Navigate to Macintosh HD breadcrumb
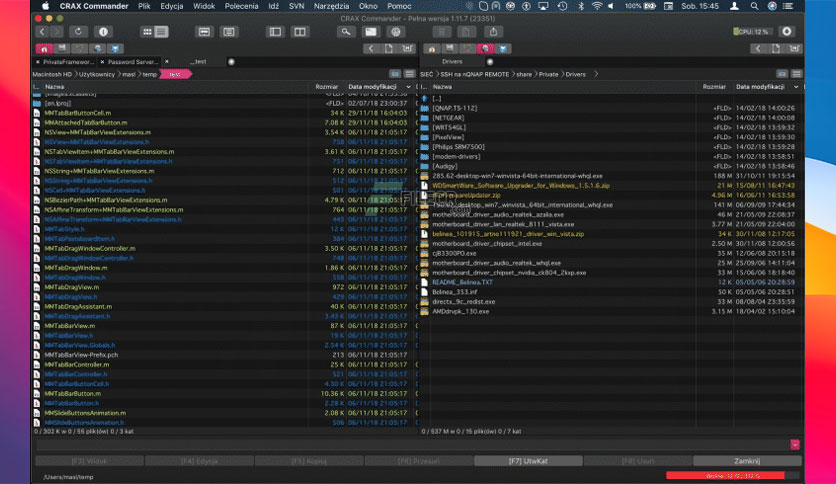836x484 pixels. [52, 75]
